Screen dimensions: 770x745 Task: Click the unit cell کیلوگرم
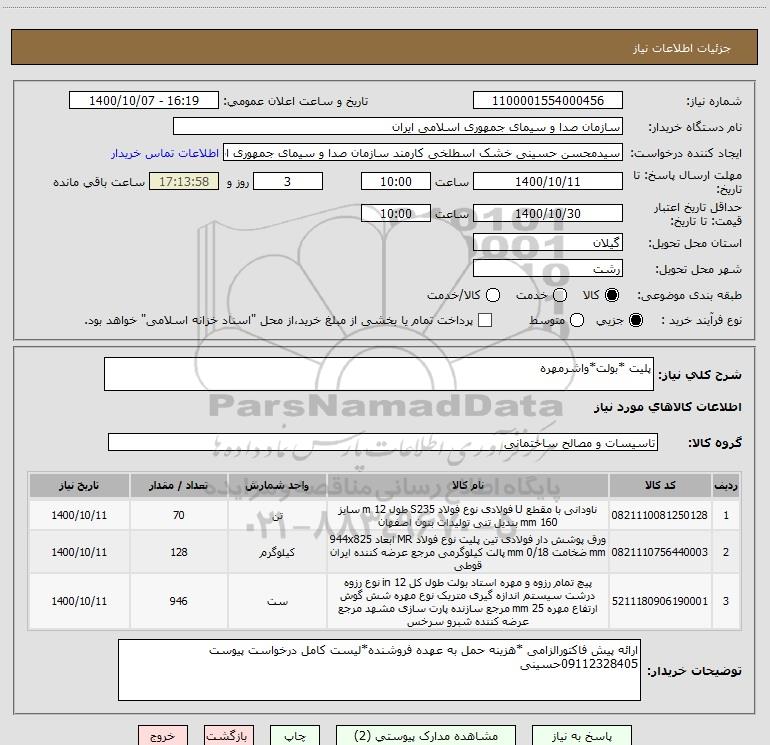point(277,552)
